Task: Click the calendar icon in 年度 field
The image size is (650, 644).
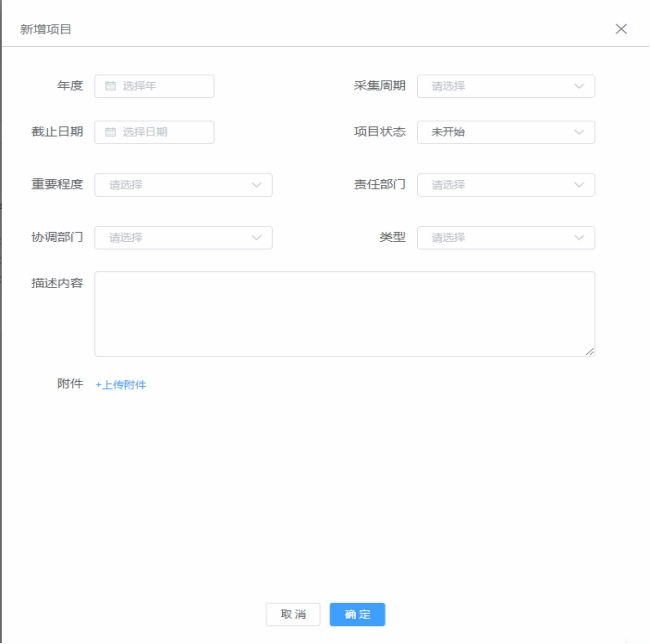Action: pyautogui.click(x=111, y=87)
